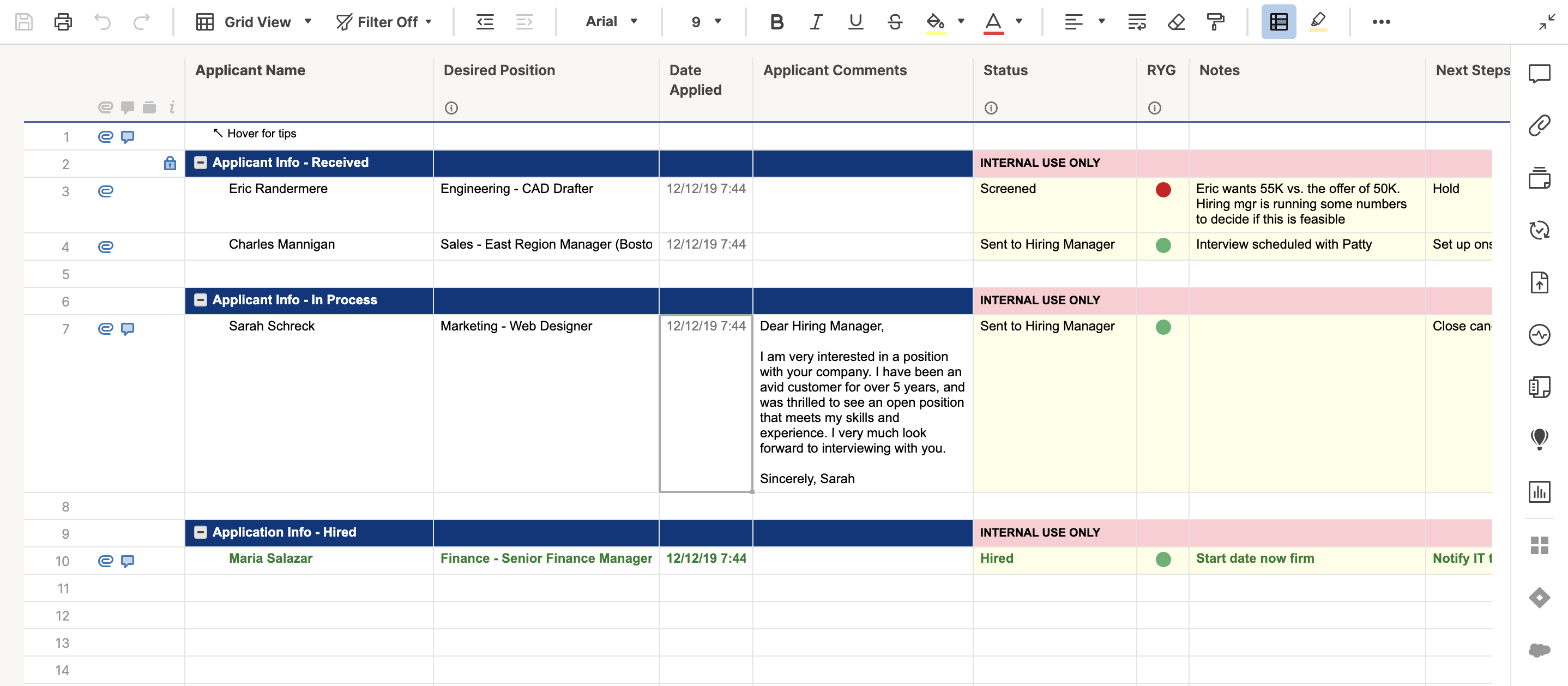This screenshot has height=686, width=1568.
Task: Toggle bold formatting
Action: coord(776,22)
